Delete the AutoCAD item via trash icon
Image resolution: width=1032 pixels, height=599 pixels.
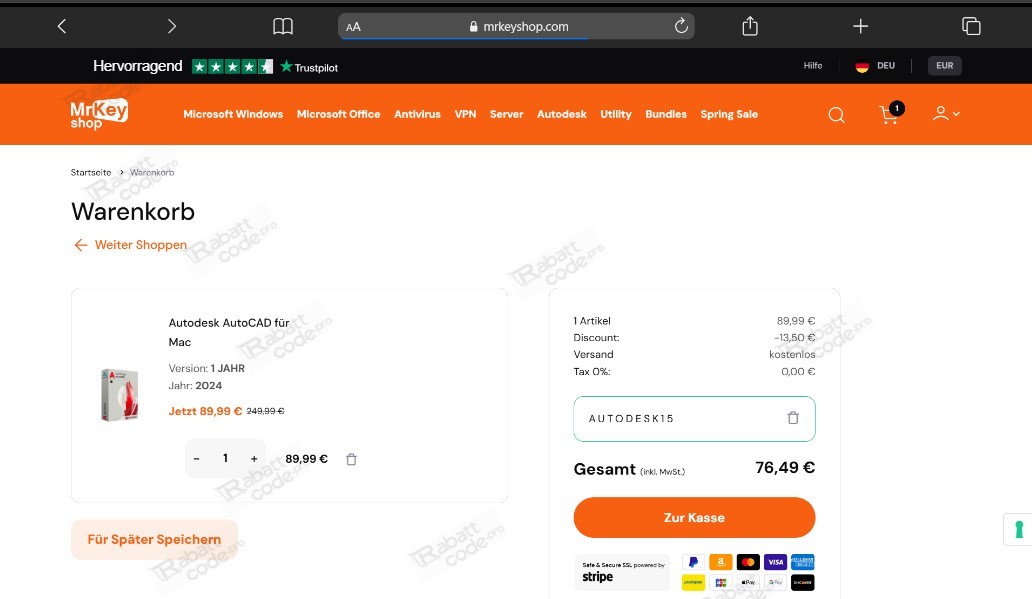point(351,458)
